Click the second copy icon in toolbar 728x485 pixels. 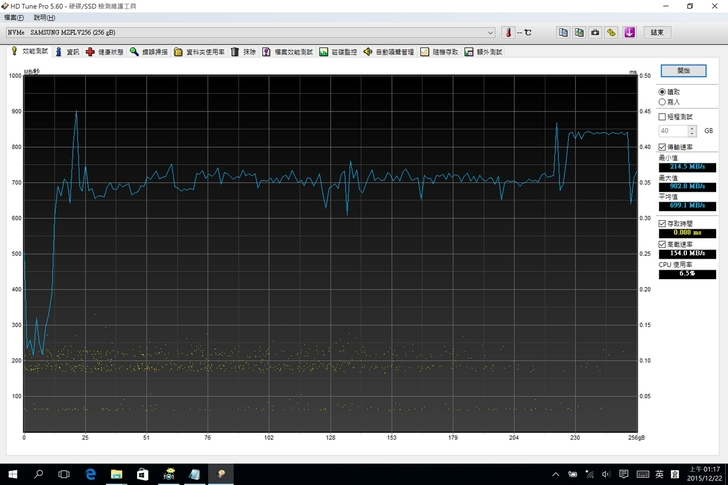[x=580, y=32]
